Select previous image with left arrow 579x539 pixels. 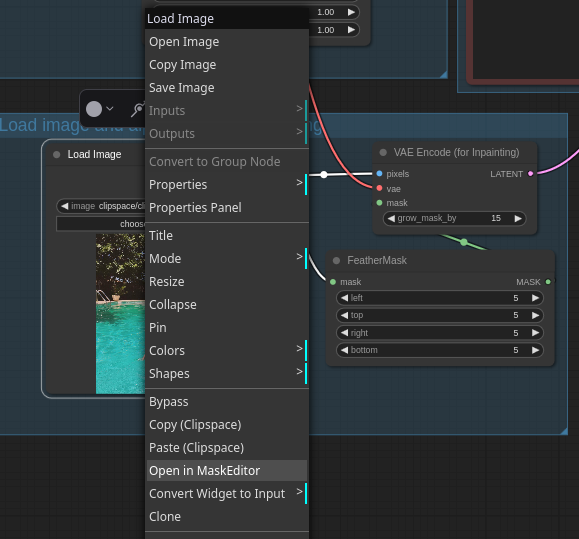(x=65, y=206)
